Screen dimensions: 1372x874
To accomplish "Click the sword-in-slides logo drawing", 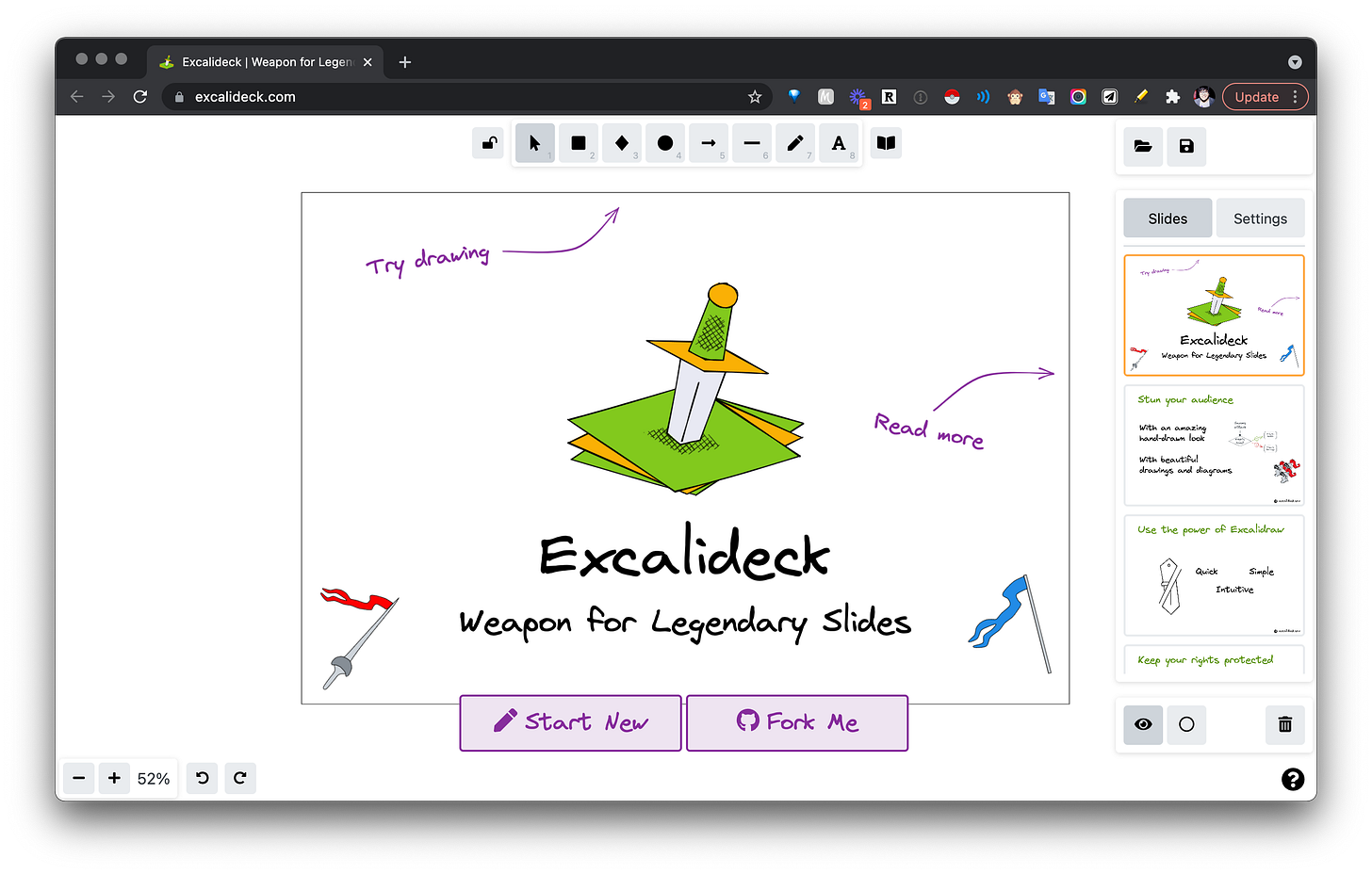I will [686, 388].
